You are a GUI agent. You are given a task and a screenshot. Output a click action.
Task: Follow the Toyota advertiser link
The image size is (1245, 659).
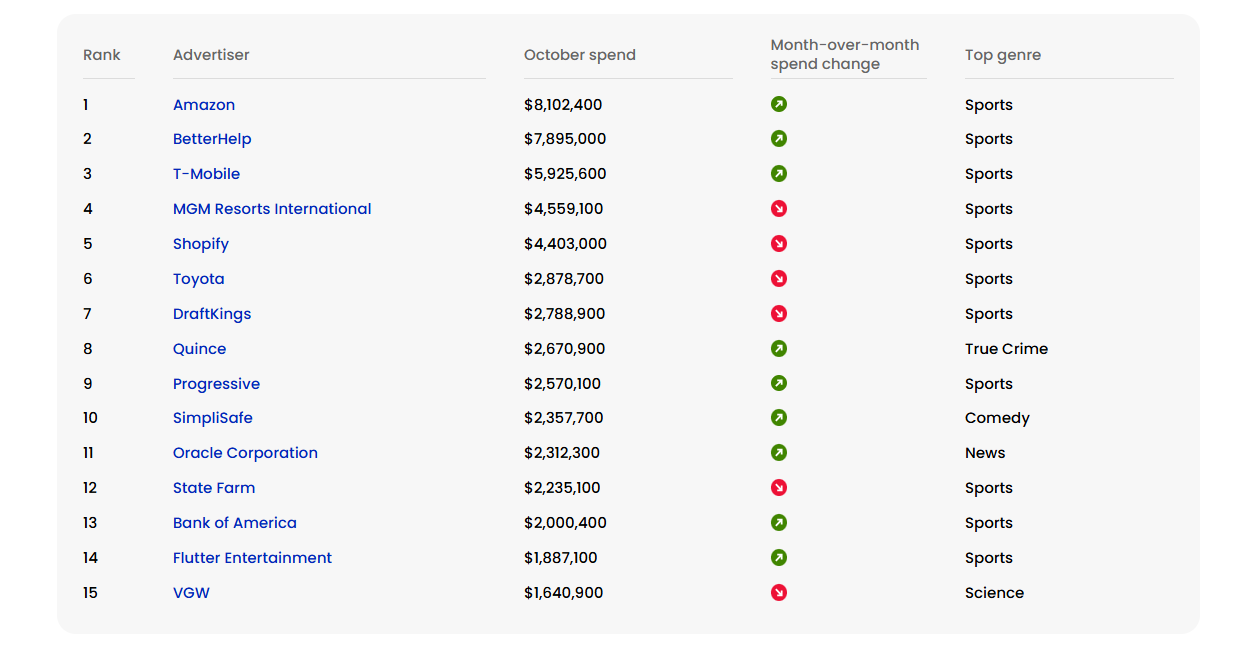click(198, 279)
